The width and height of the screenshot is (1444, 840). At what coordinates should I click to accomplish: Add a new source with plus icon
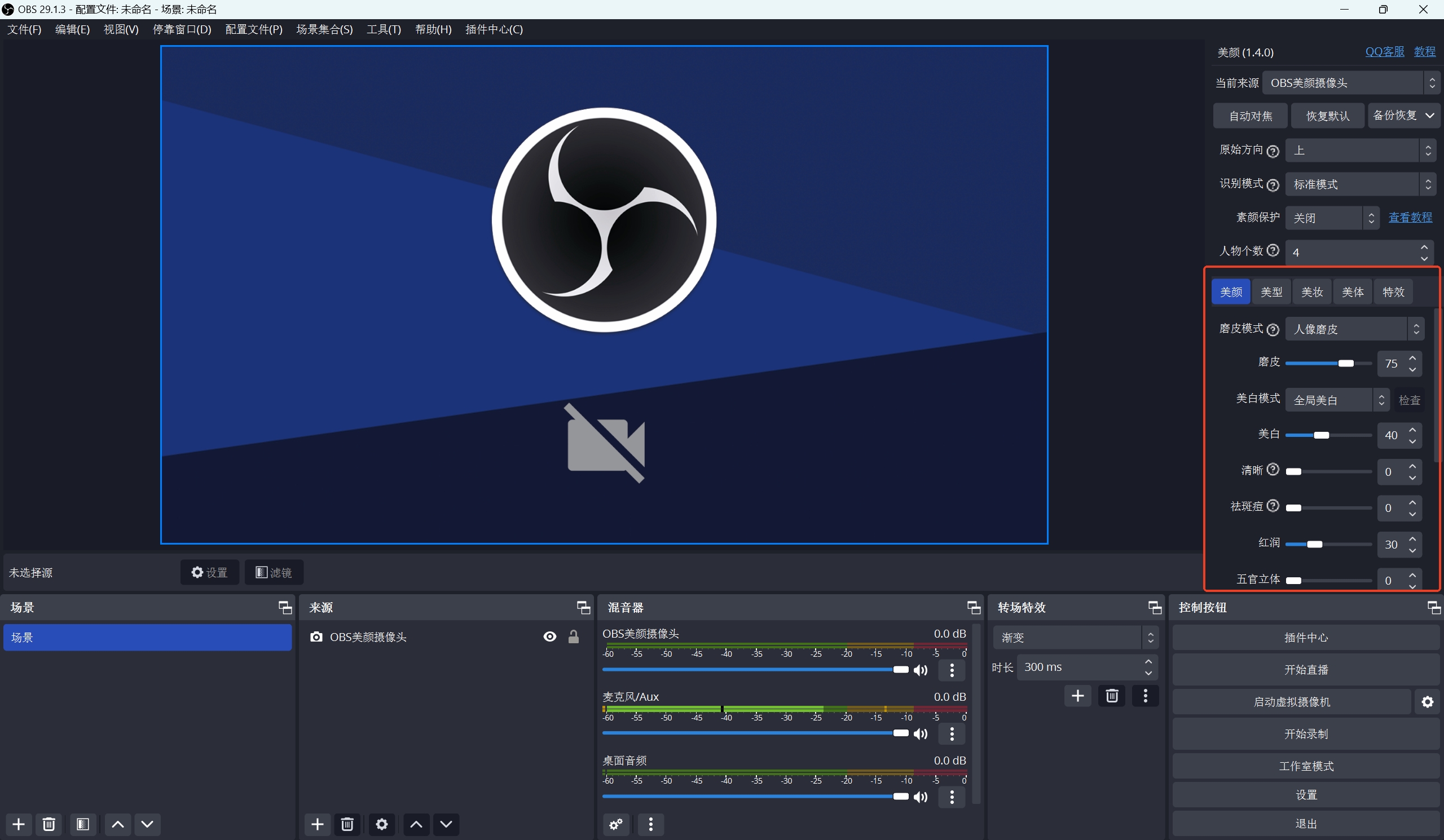coord(317,824)
